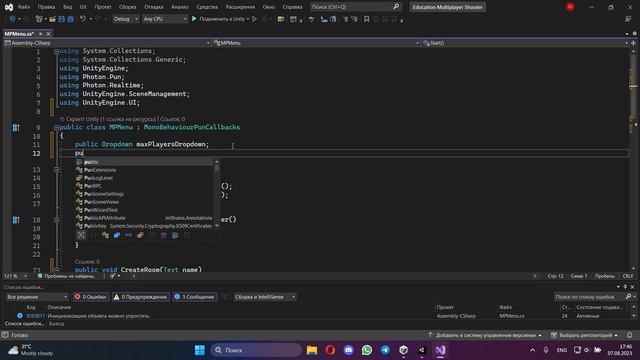Open the Build and IntelliSense source dropdown
640x360 pixels.
pyautogui.click(x=264, y=297)
